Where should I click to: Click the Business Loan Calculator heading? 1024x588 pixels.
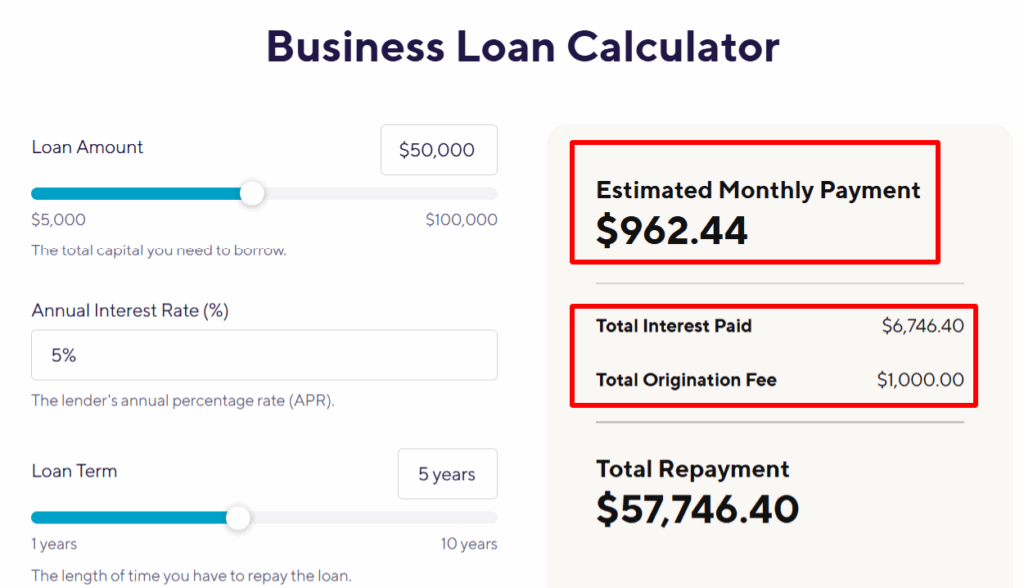pyautogui.click(x=522, y=47)
